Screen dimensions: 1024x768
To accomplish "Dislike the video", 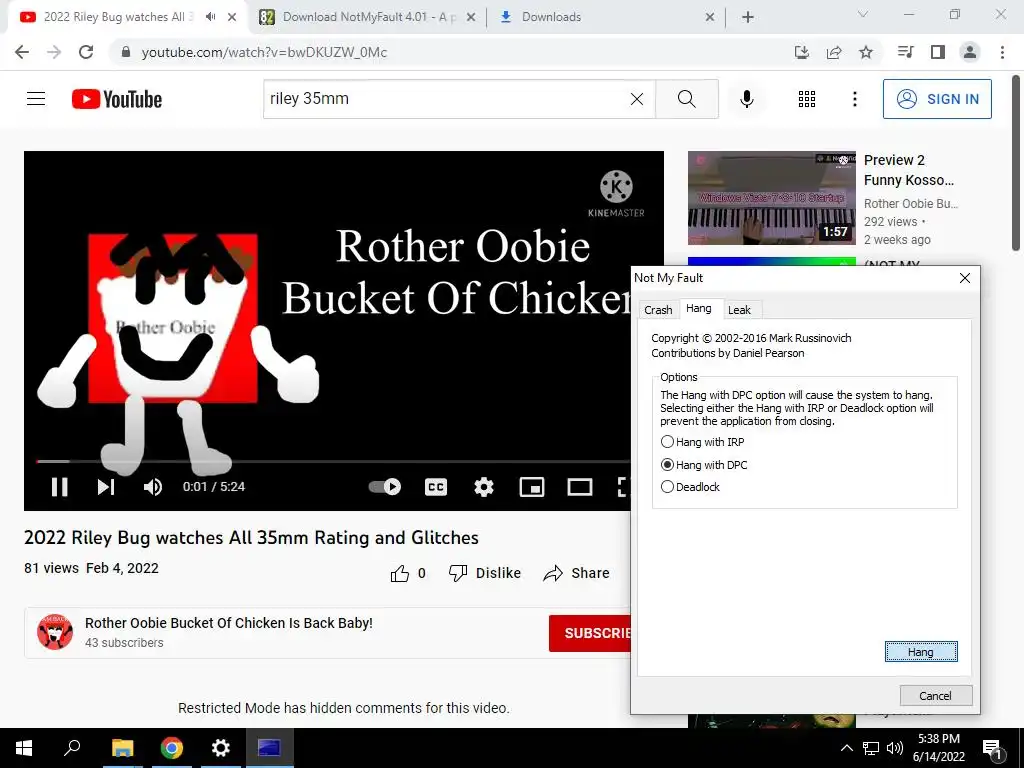I will click(x=485, y=573).
